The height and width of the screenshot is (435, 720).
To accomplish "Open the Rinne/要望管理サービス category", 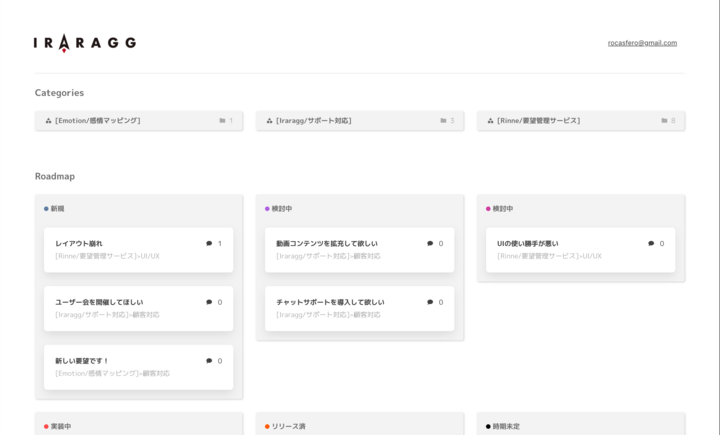I will (538, 121).
